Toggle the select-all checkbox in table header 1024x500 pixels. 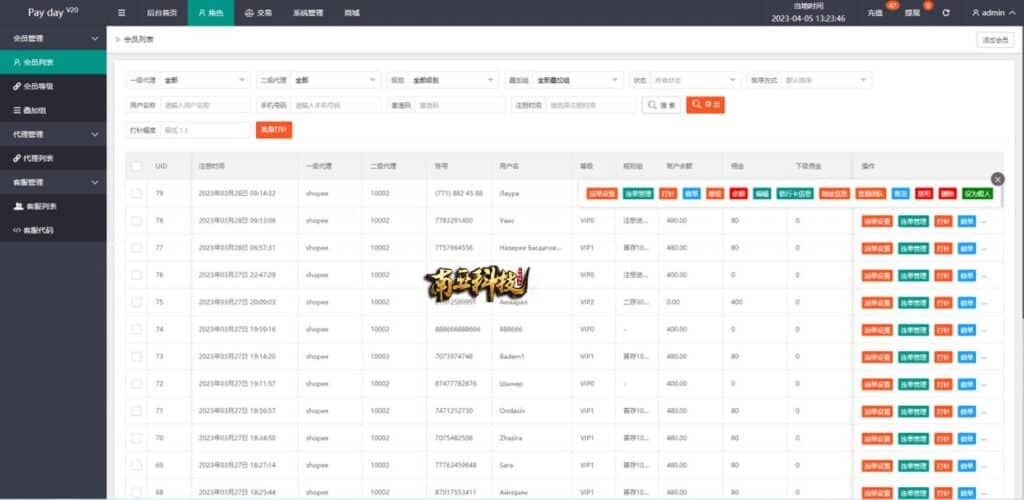[136, 165]
